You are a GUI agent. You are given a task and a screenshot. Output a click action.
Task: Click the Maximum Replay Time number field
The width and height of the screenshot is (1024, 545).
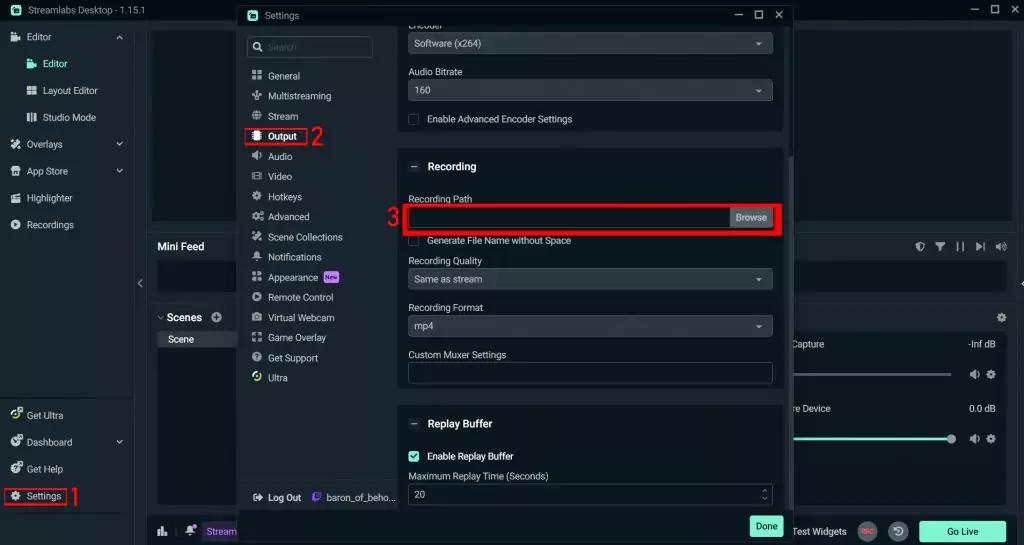point(590,495)
